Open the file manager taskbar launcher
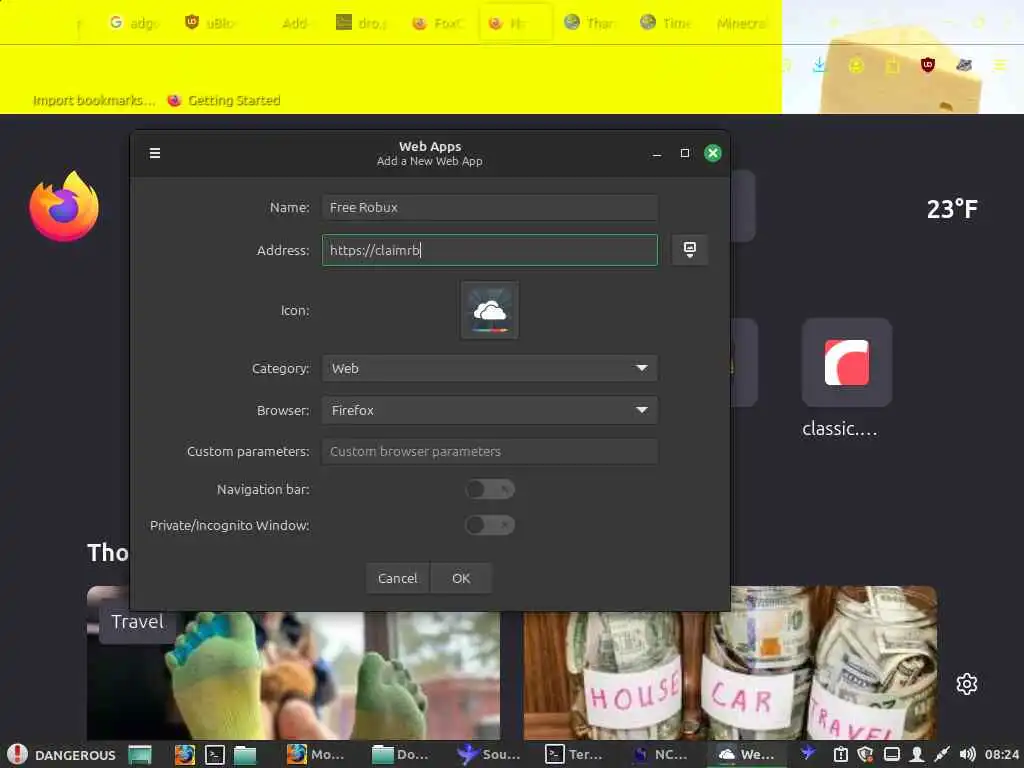The height and width of the screenshot is (768, 1024). [x=245, y=754]
